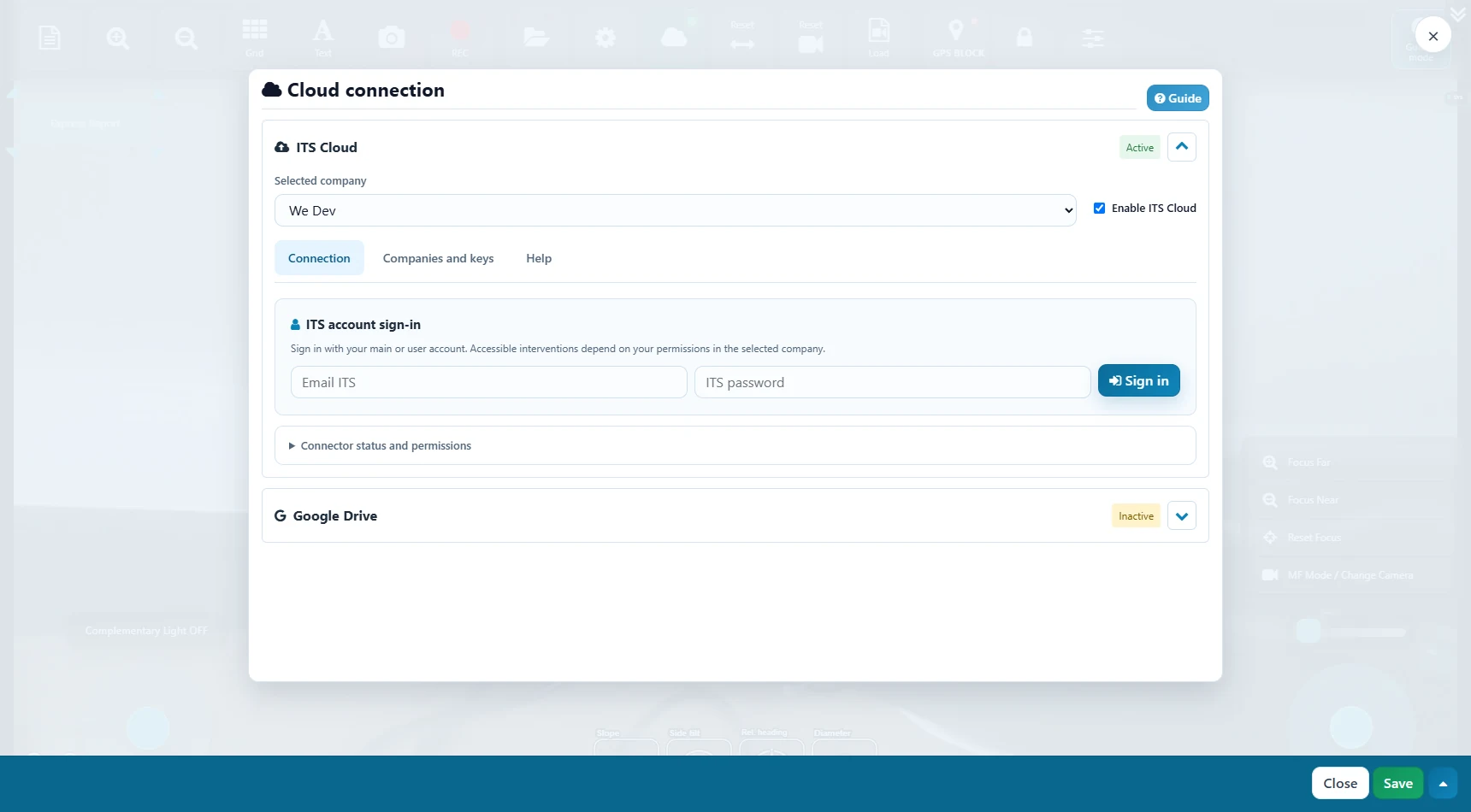Click the document page icon in background toolbar
Image resolution: width=1471 pixels, height=812 pixels.
coord(50,38)
